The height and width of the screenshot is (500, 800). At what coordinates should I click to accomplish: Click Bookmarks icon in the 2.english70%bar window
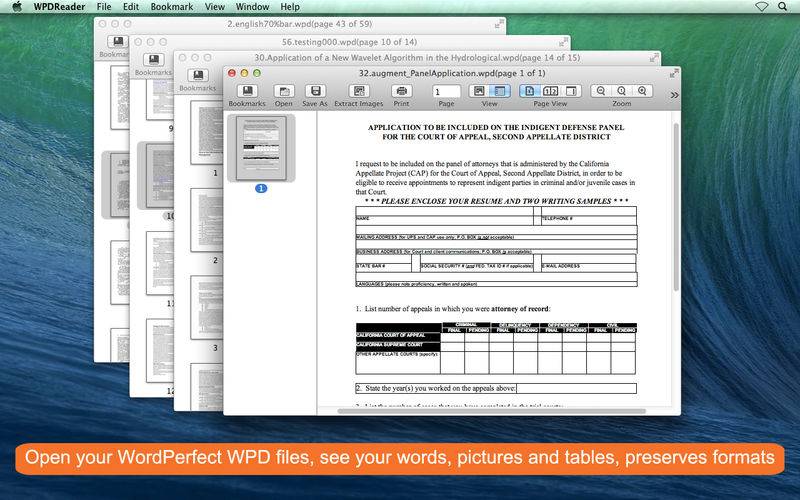[x=118, y=41]
